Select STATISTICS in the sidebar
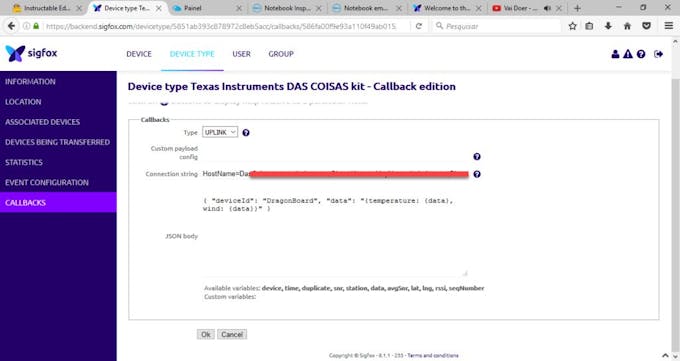 (x=58, y=162)
